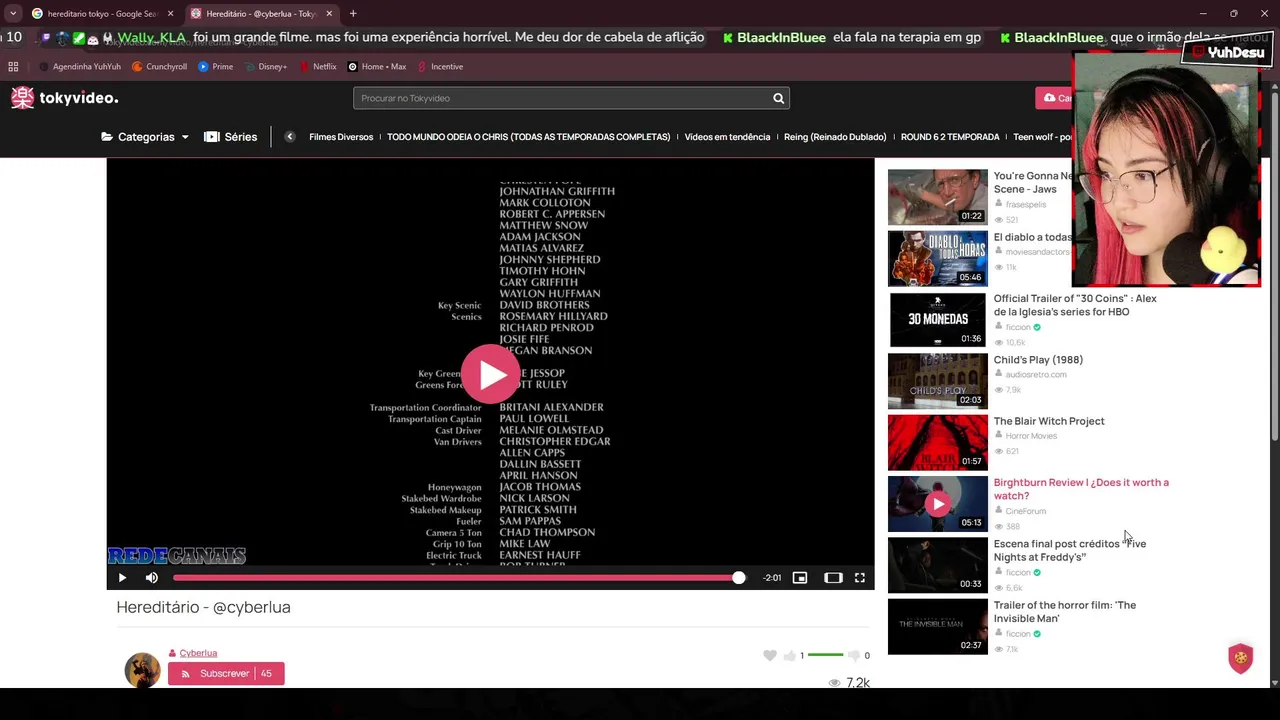This screenshot has width=1280, height=720.
Task: Open 'Escena final post créditos' title link
Action: [1070, 550]
